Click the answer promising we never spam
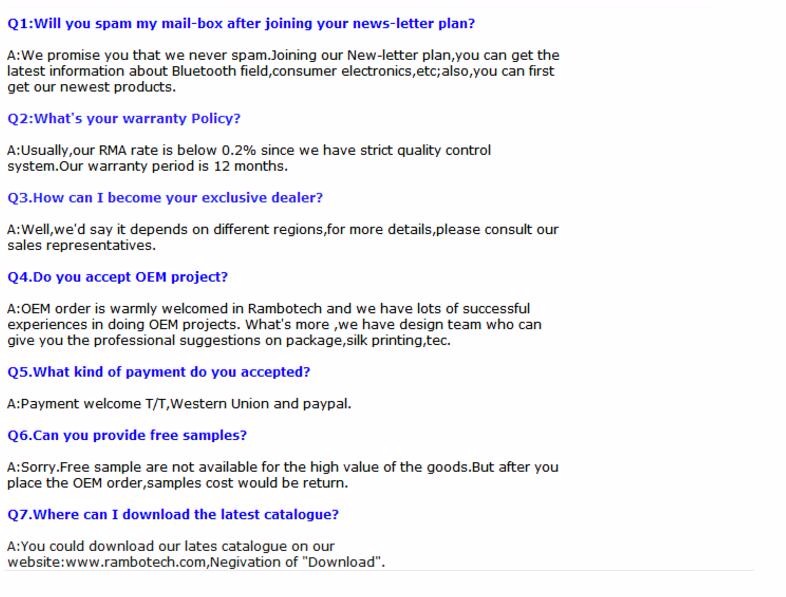The width and height of the screenshot is (786, 597). [x=283, y=71]
